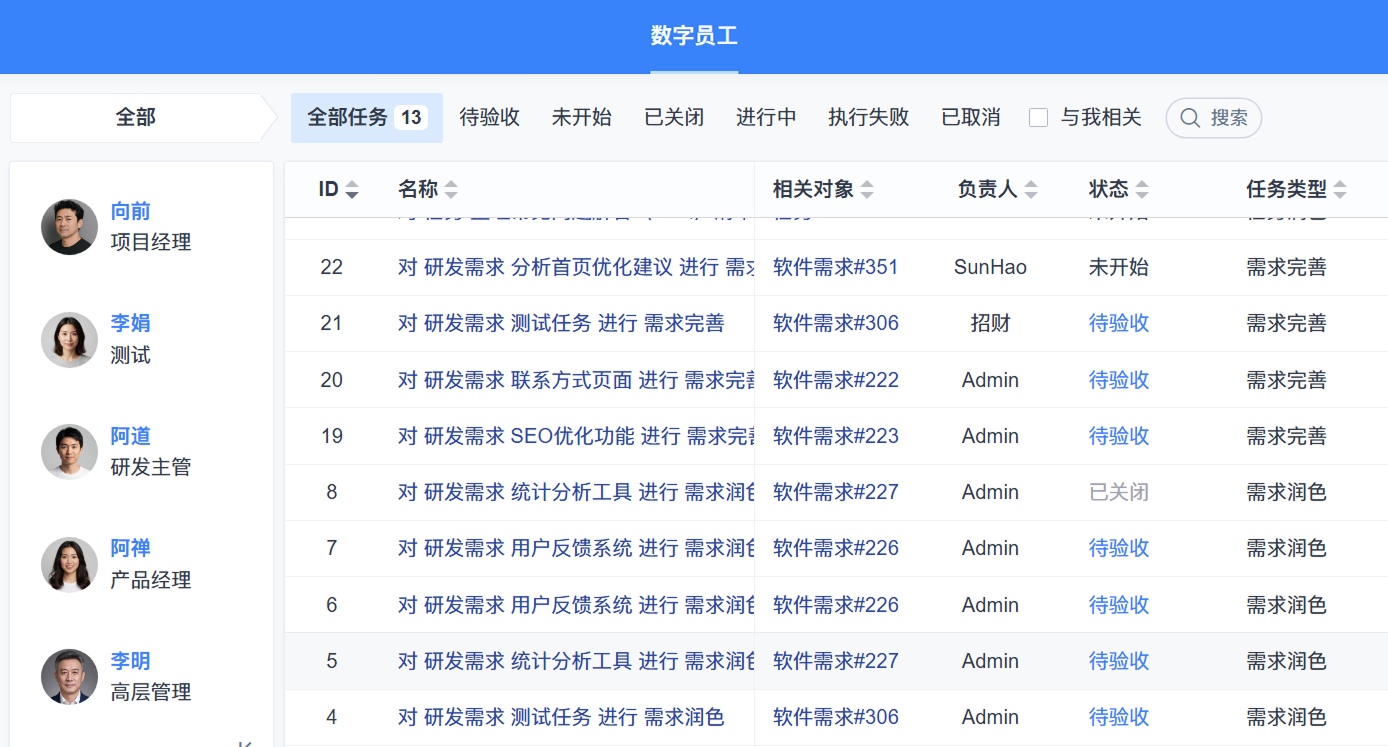Select the 数字员工 top tab
This screenshot has width=1388, height=747.
click(x=694, y=37)
